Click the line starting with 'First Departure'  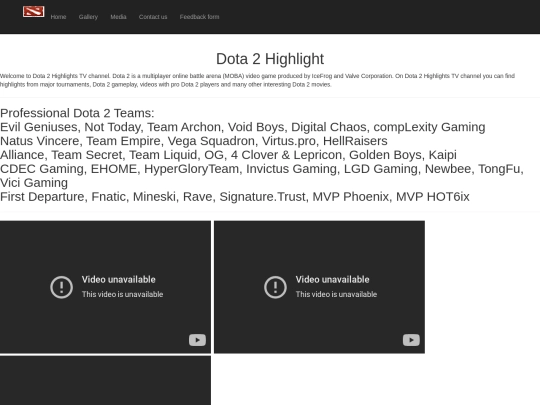pyautogui.click(x=235, y=197)
